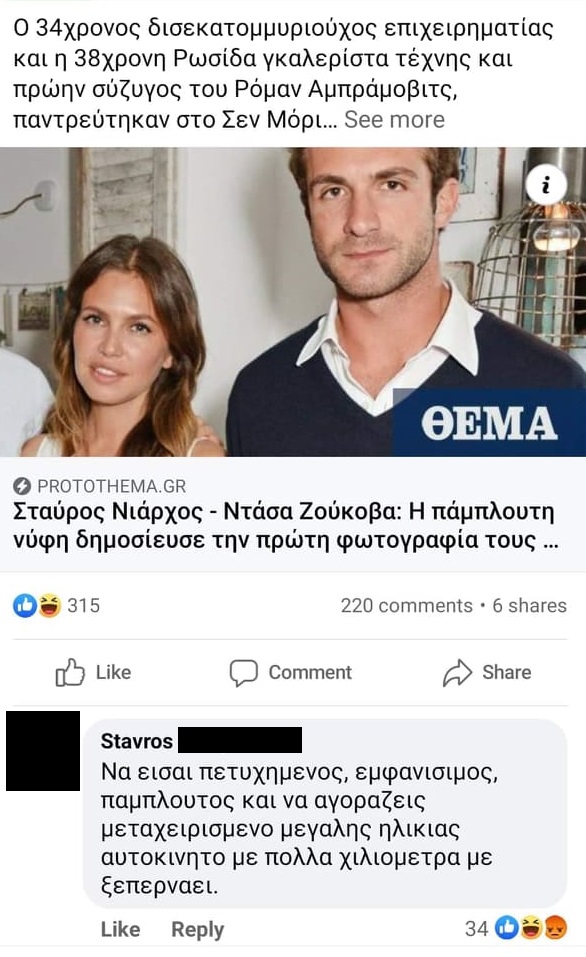Tap the info icon on the article image
Viewport: 586px width, 957px height.
546,184
